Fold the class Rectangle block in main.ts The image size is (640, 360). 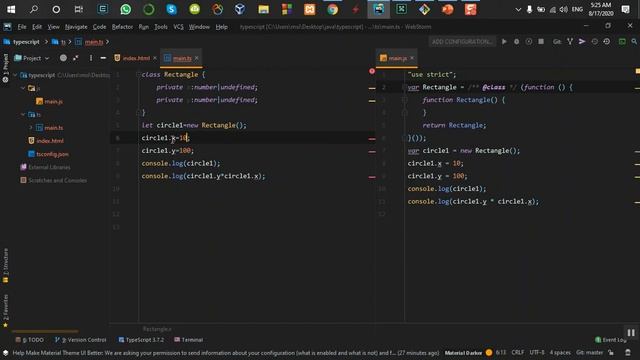138,75
